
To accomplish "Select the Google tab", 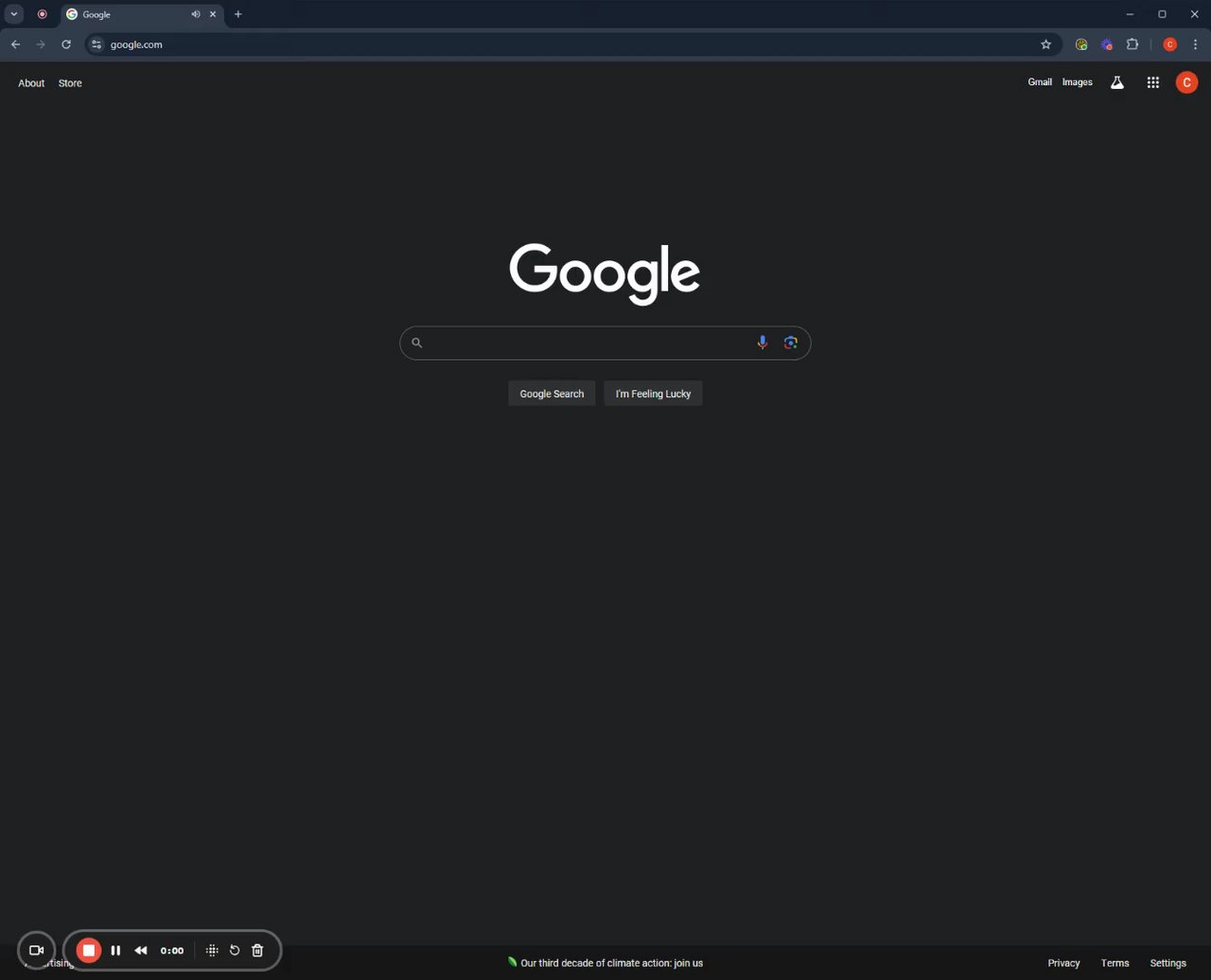I will click(142, 14).
